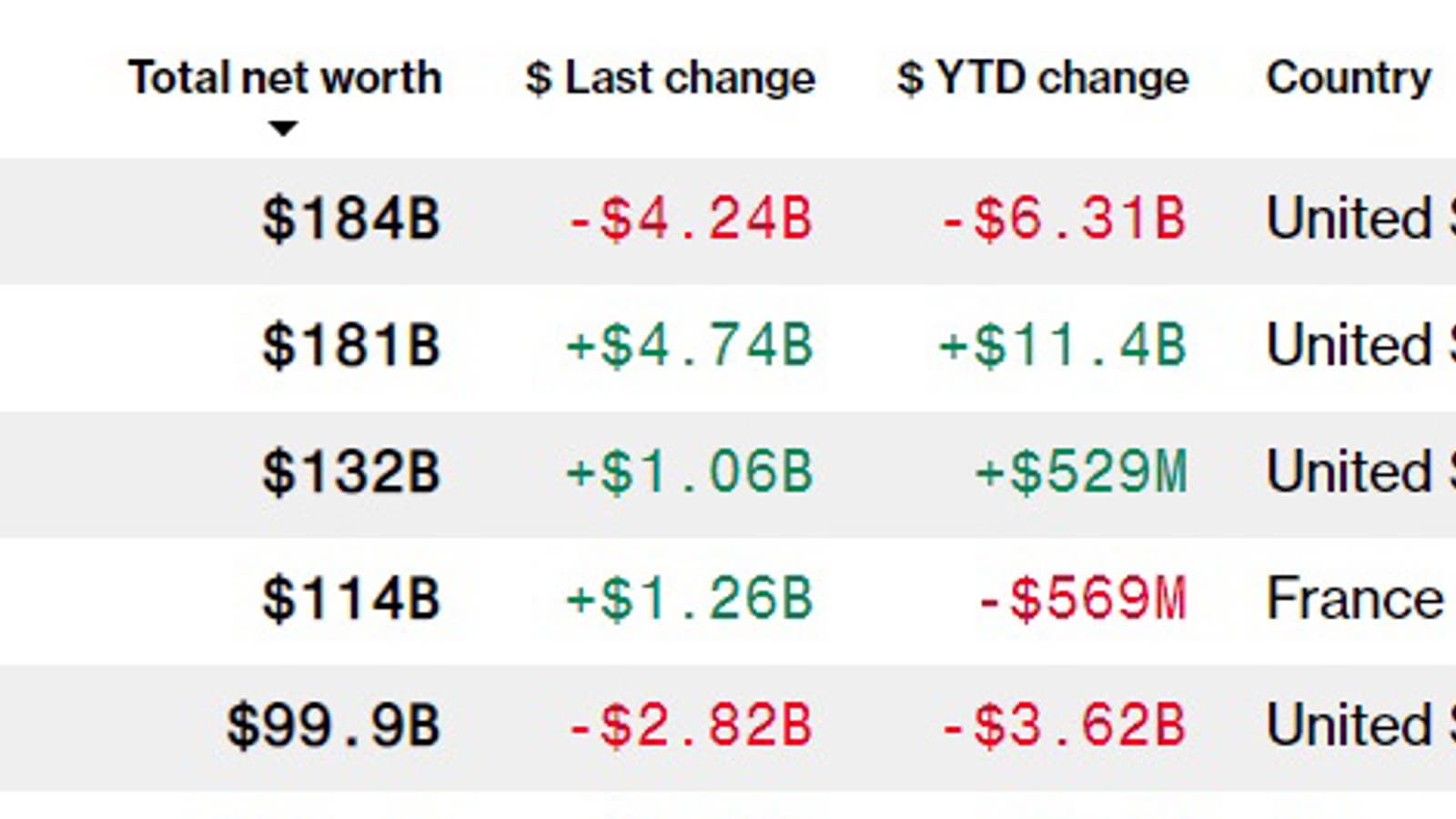Viewport: 1456px width, 819px height.
Task: Sort by Total net worth column header
Action: [285, 78]
